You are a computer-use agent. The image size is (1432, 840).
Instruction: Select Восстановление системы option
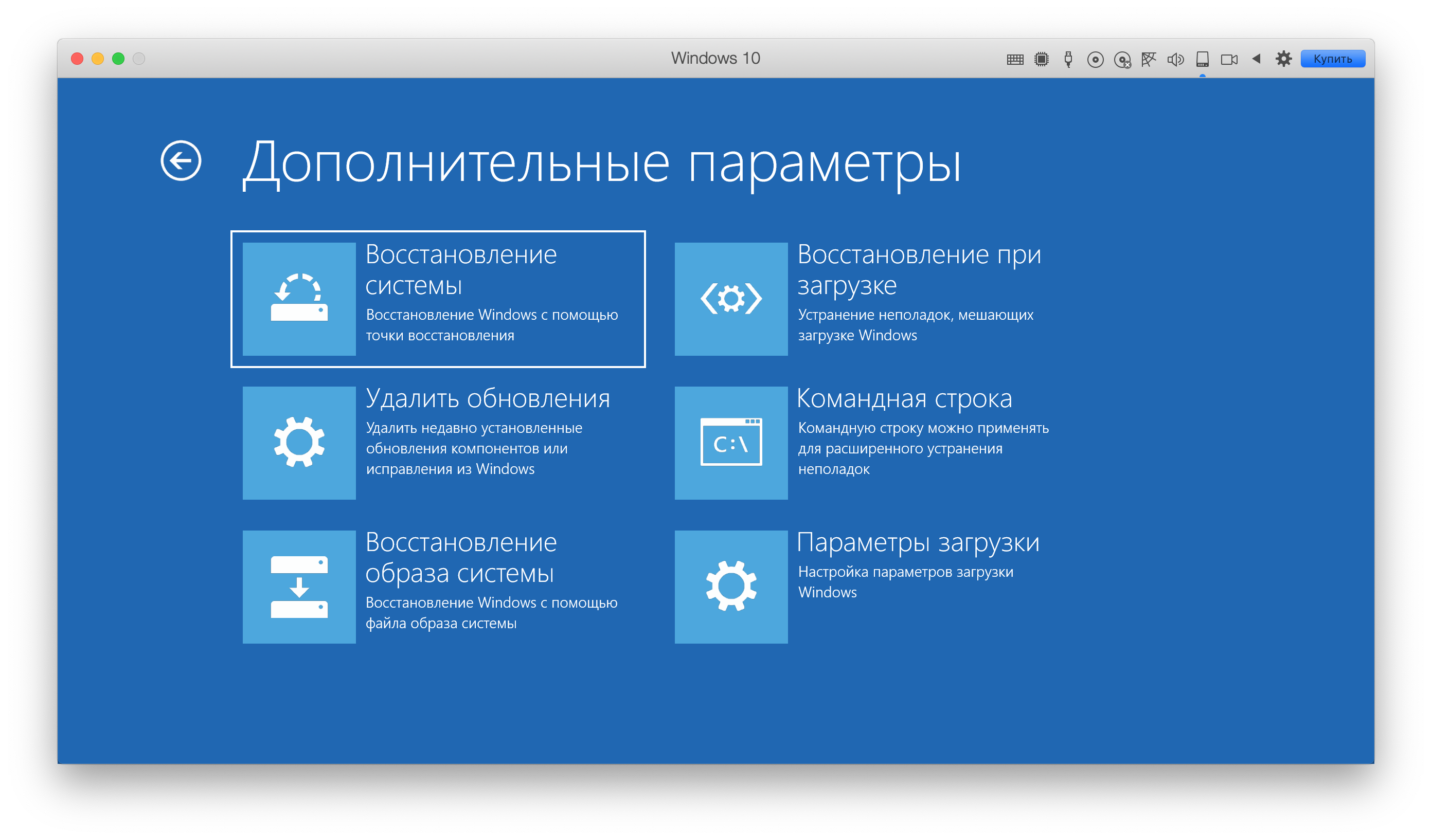(x=438, y=299)
